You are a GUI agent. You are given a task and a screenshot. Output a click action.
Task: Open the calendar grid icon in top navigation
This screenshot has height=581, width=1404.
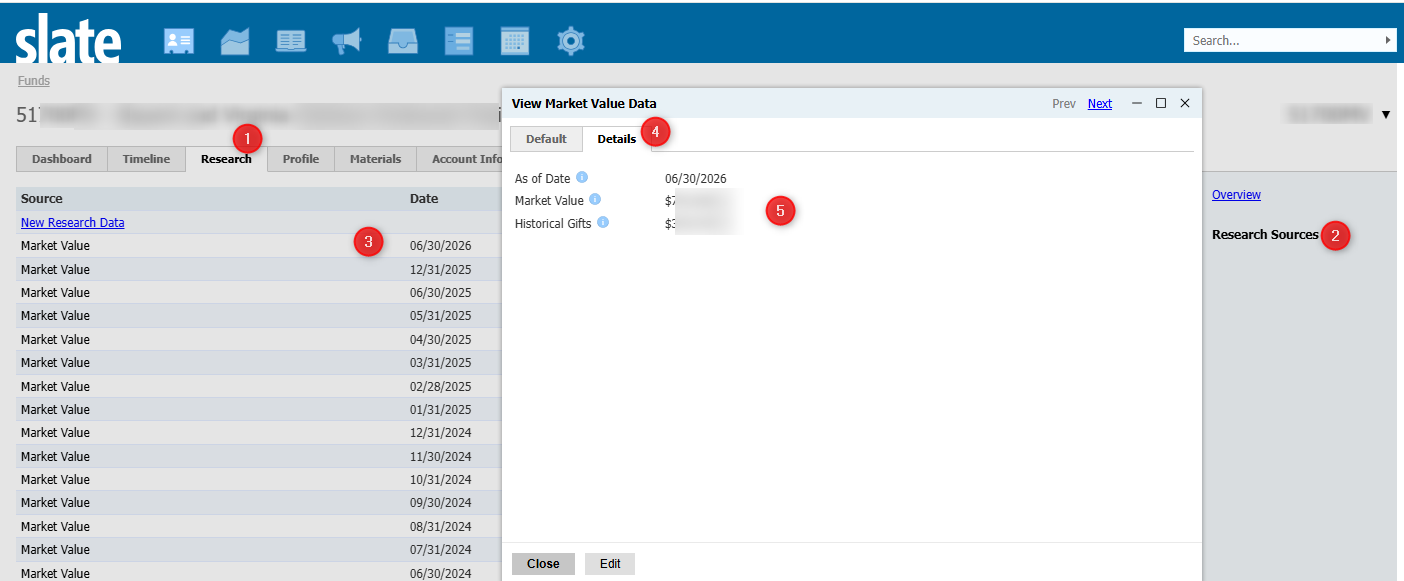pyautogui.click(x=515, y=41)
